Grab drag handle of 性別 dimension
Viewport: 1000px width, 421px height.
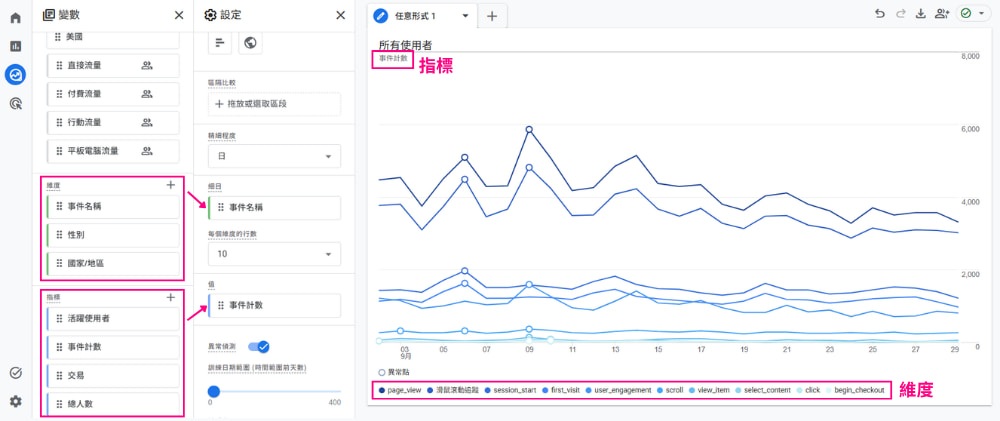pyautogui.click(x=59, y=235)
